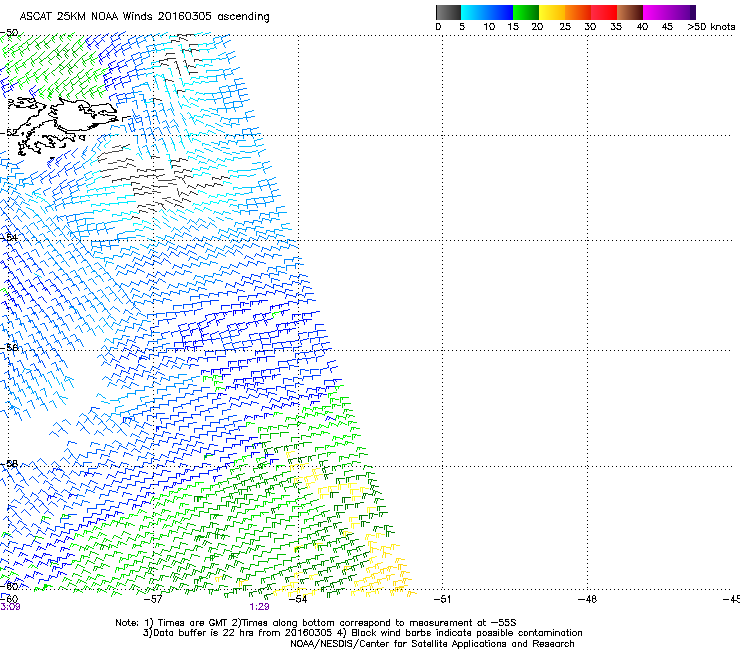Click the note line about Times are GMT
Screen dimensions: 740x650
pos(316,623)
